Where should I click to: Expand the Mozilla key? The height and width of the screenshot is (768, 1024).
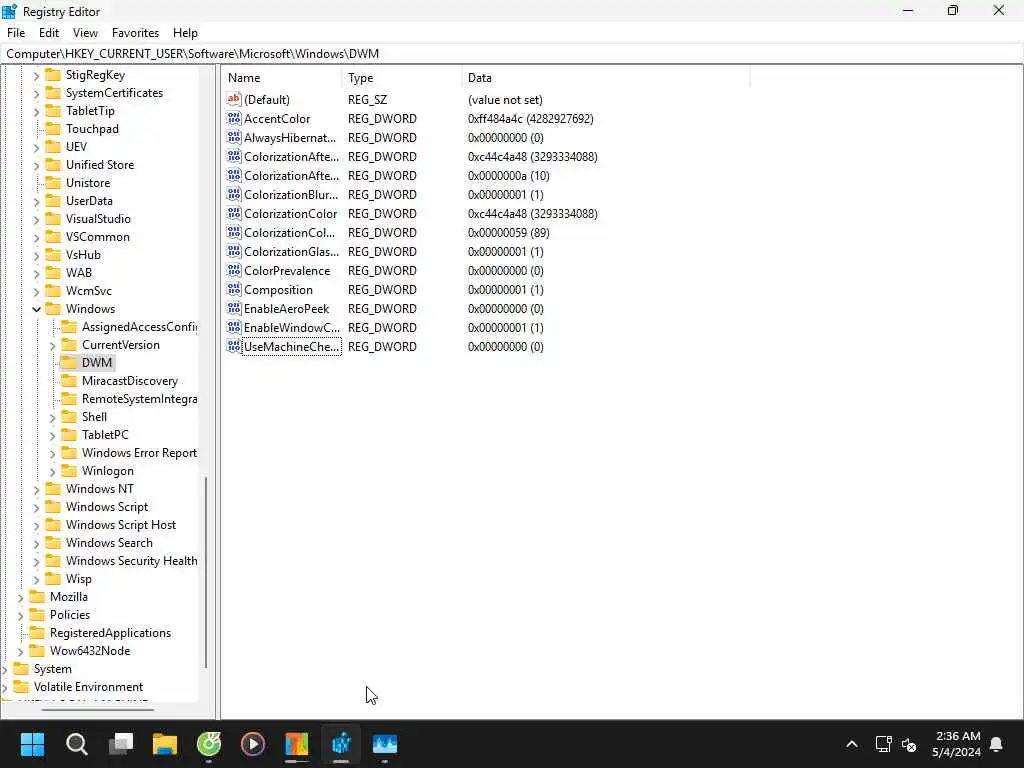pyautogui.click(x=20, y=597)
